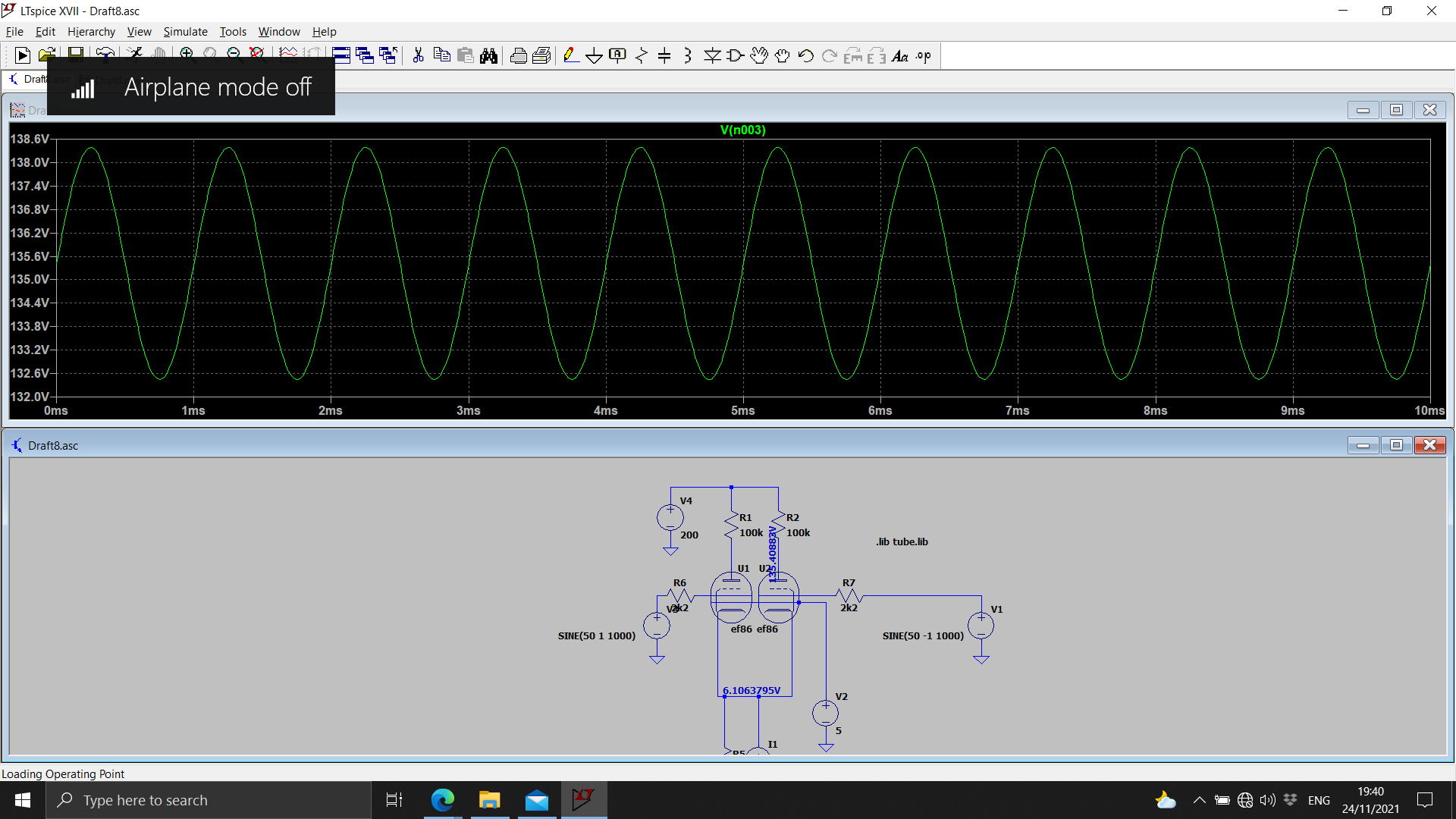Click the V1 sine source symbol
Viewport: 1456px width, 819px height.
point(981,626)
